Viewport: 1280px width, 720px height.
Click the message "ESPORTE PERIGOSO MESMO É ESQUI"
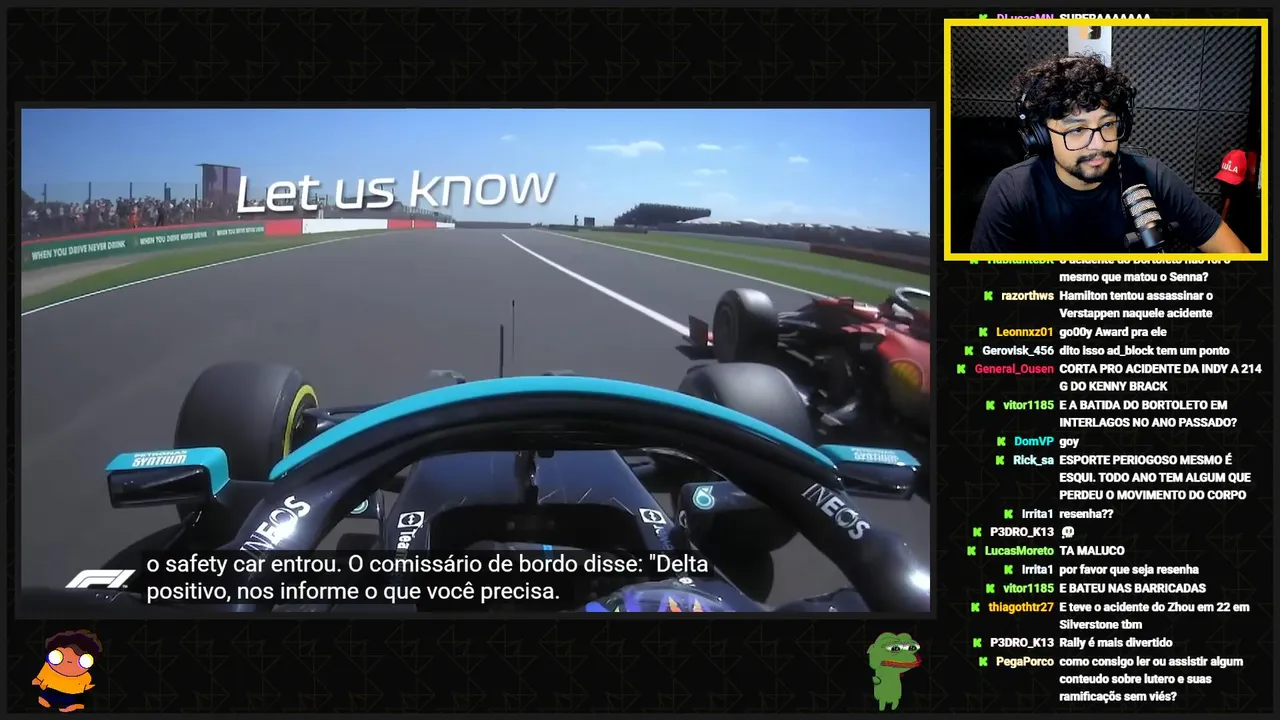tap(1155, 478)
